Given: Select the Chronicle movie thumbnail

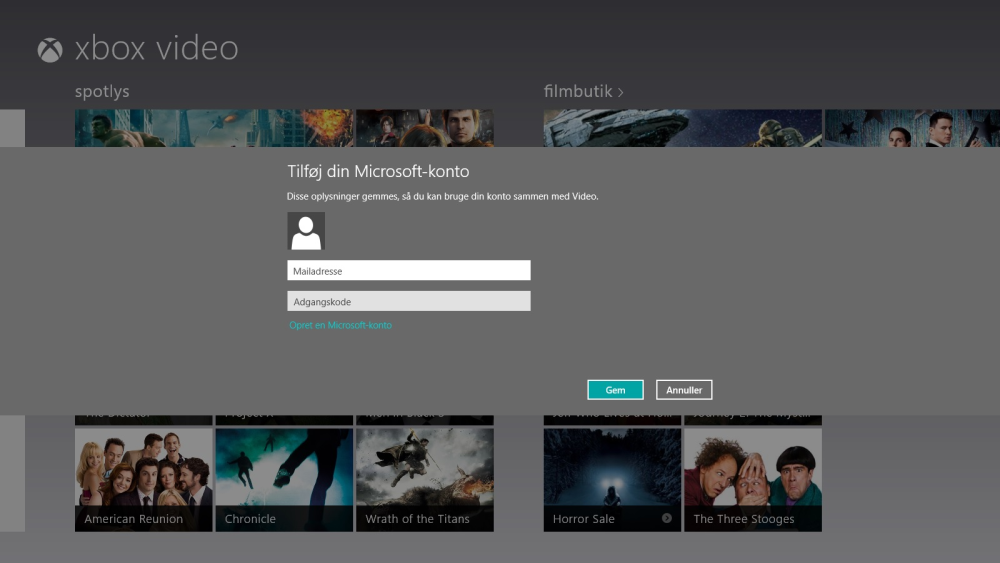Looking at the screenshot, I should pyautogui.click(x=284, y=479).
